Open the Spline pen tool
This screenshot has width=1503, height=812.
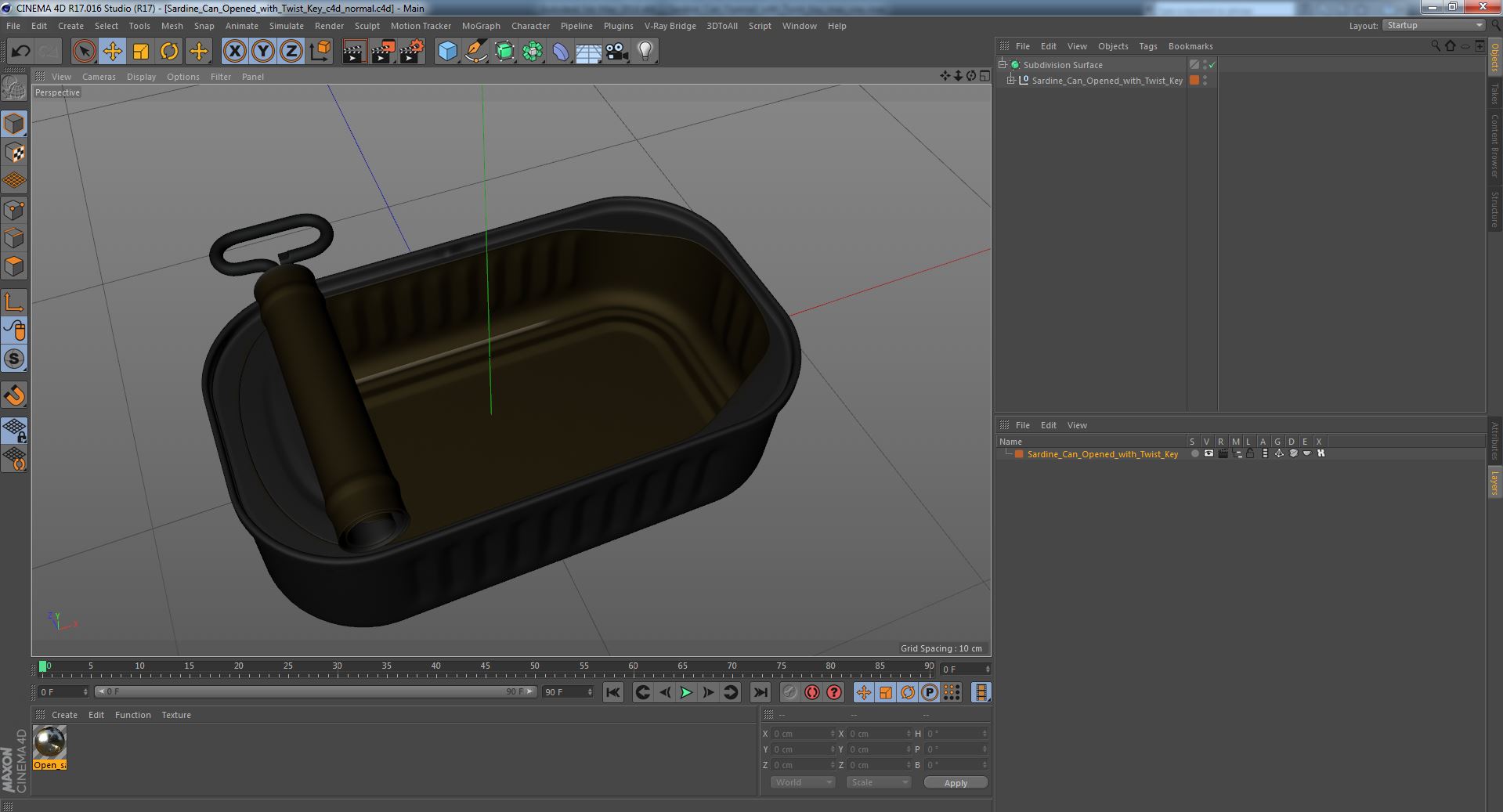[x=475, y=52]
